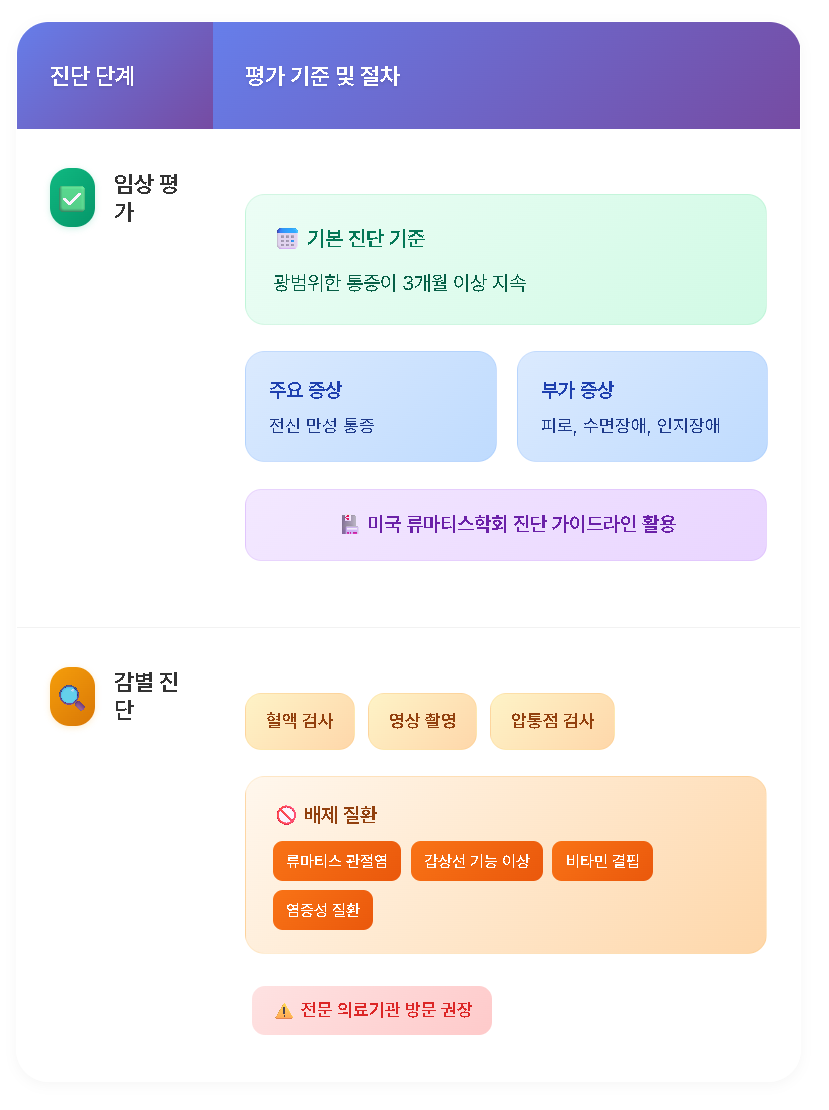This screenshot has height=1110, width=829.
Task: Click the orange magnifying glass differential diagnosis icon
Action: (72, 696)
